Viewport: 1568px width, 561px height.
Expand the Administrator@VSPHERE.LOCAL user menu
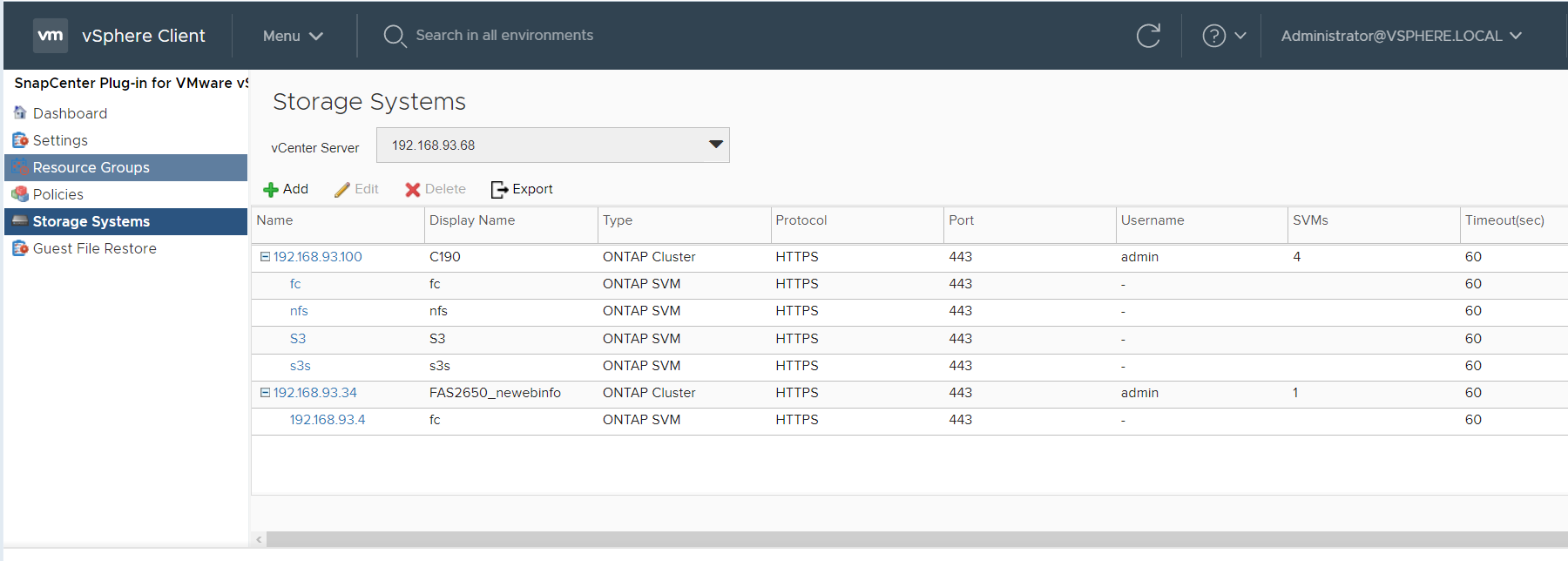click(x=1401, y=36)
